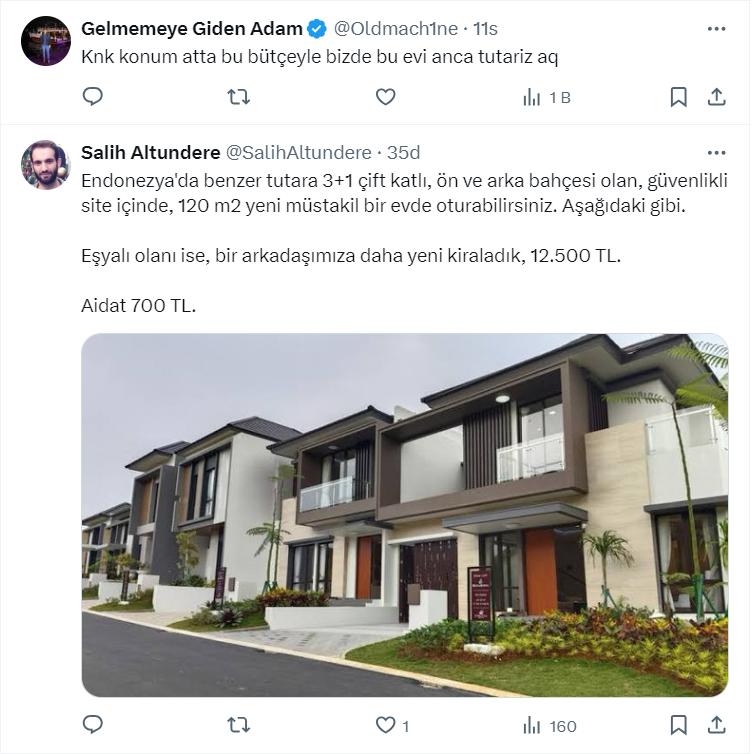Screen dimensions: 752x754
Task: Share Salih Altundere's tweet
Action: (716, 725)
